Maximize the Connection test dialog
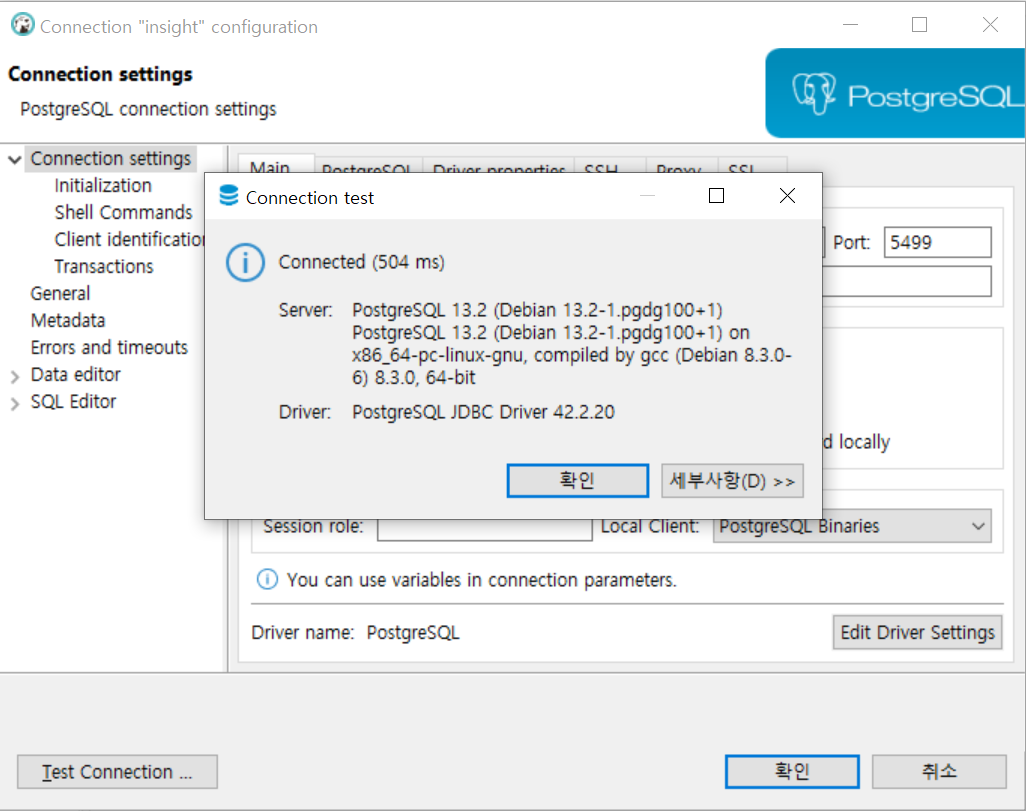Viewport: 1026px width, 811px height. point(716,196)
